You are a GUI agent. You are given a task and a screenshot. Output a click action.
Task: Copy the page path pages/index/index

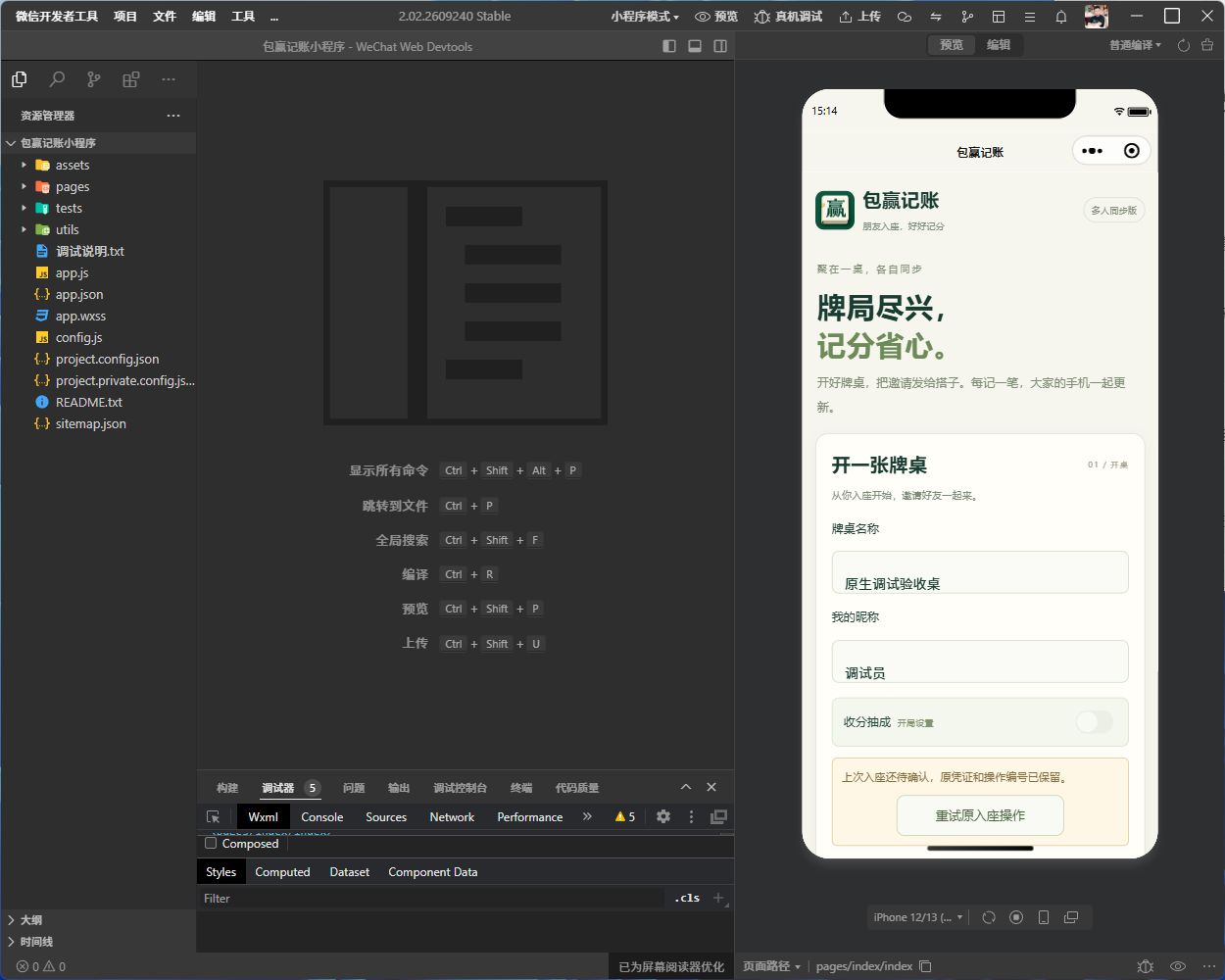pos(925,966)
